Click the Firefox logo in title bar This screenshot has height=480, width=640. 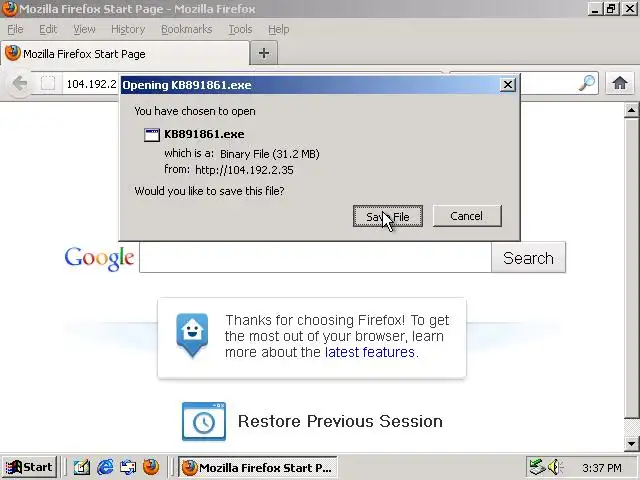pos(9,9)
